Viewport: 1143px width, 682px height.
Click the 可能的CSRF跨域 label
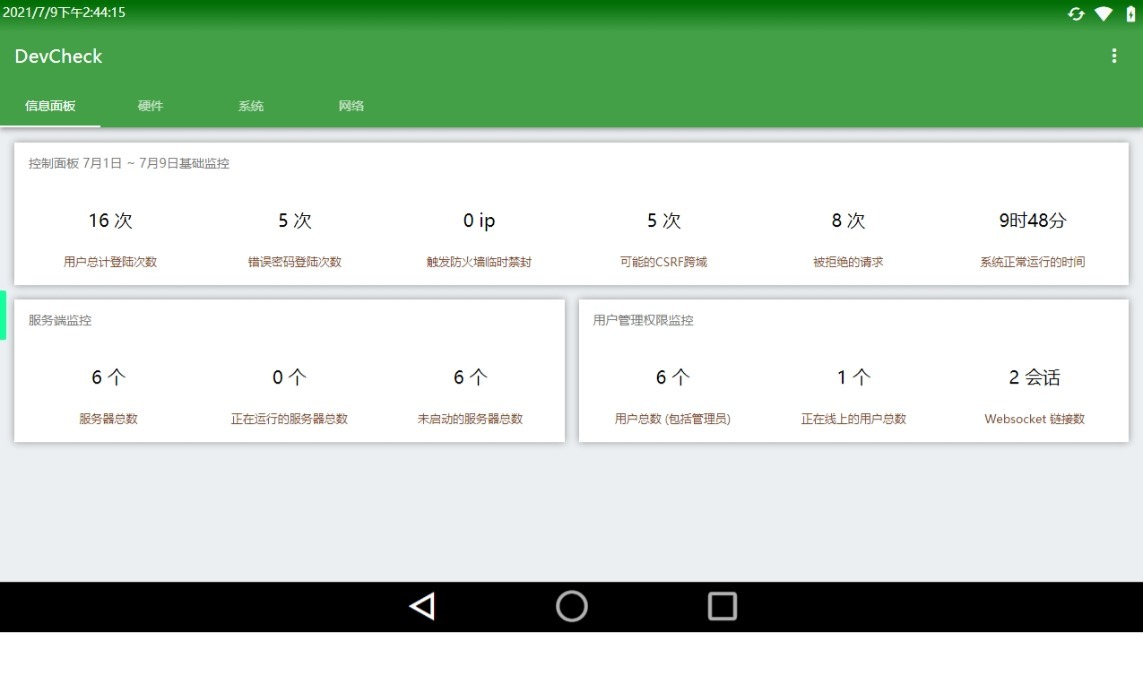663,262
